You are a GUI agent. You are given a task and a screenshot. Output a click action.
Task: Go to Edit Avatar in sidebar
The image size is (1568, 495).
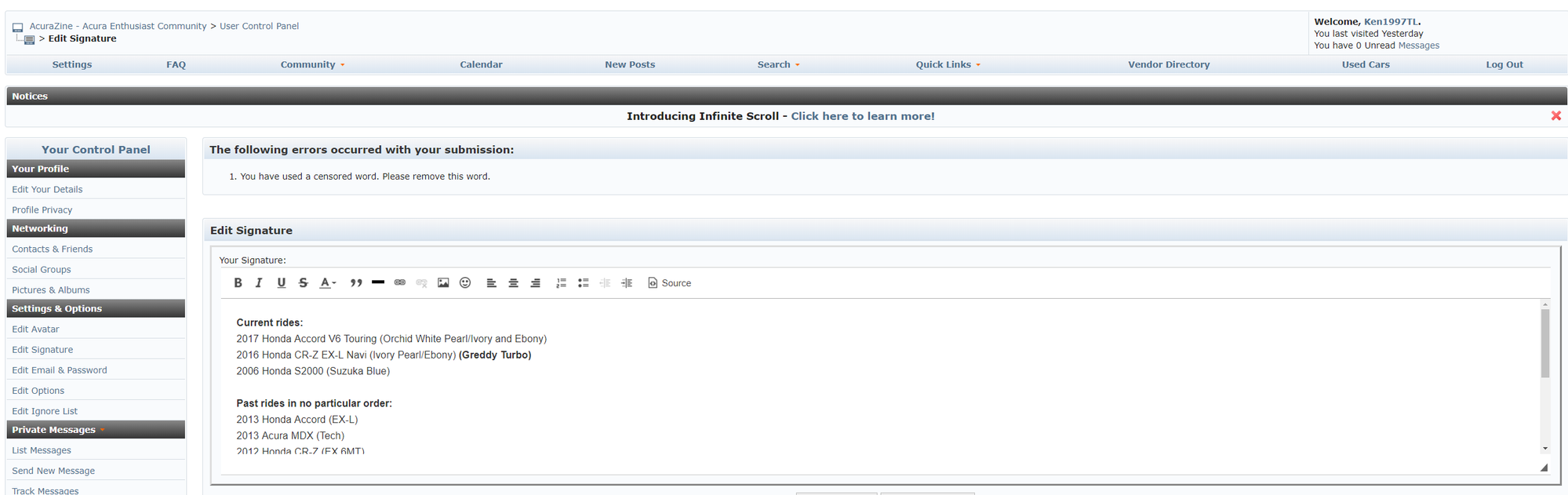coord(35,329)
